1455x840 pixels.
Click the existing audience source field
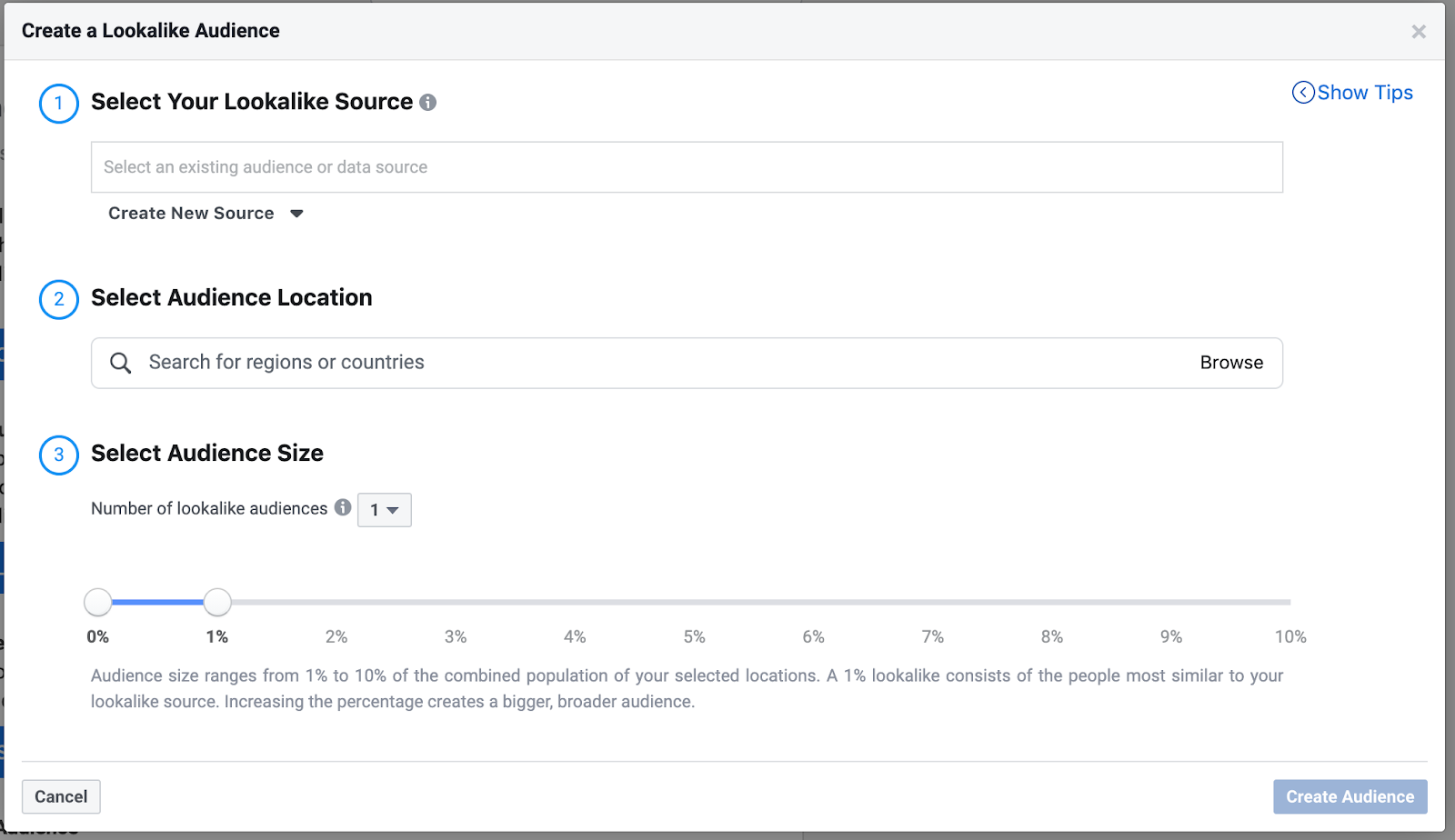point(687,167)
